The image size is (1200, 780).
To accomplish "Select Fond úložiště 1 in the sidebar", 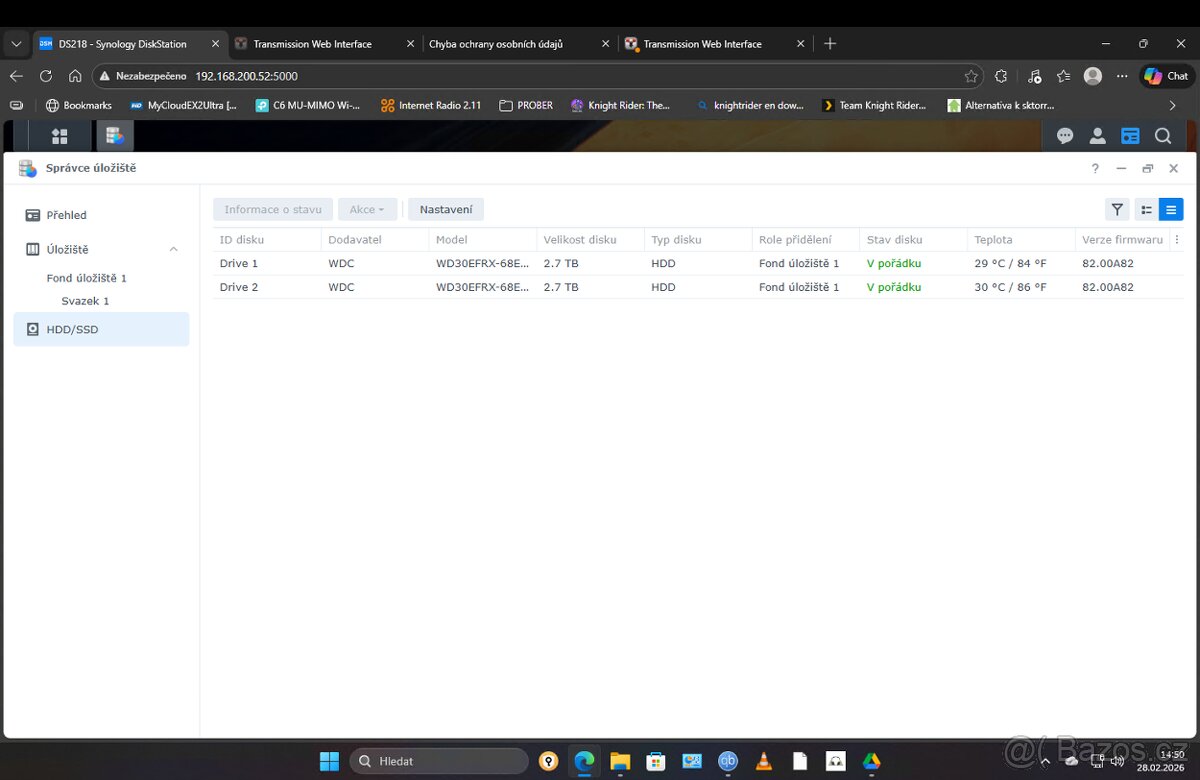I will coord(87,278).
